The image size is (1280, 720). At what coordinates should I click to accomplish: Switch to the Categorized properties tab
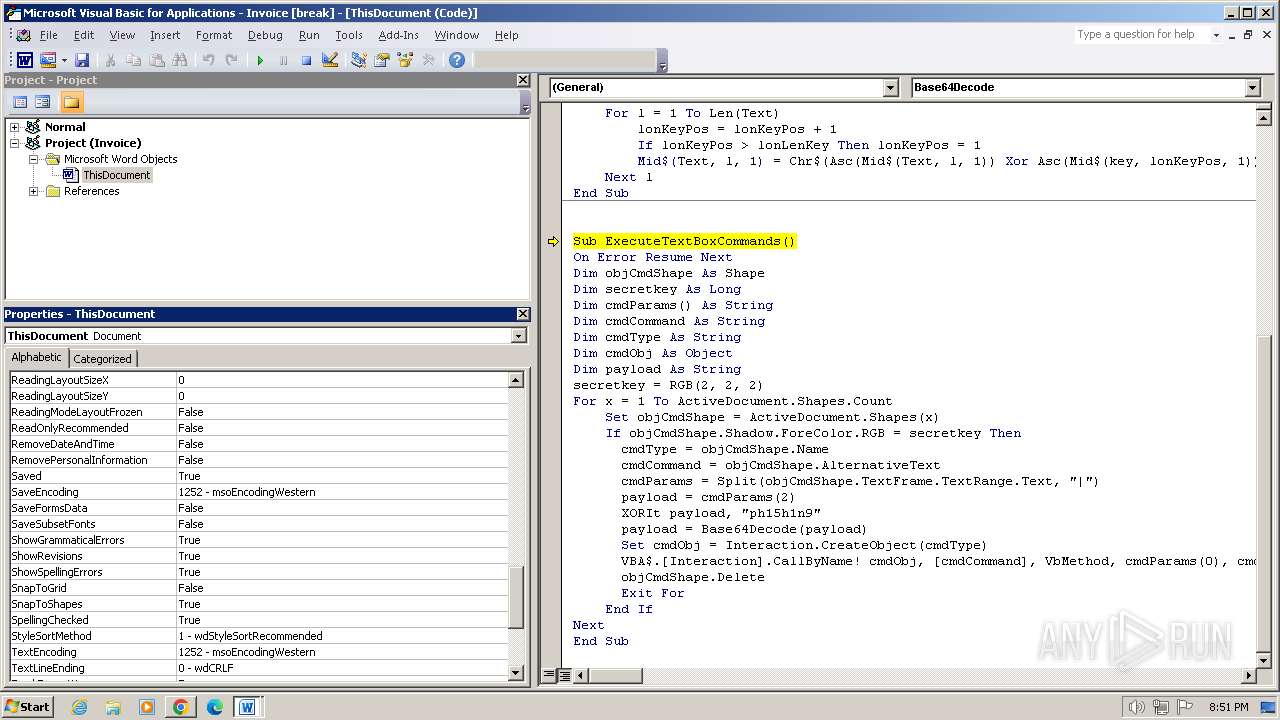point(102,359)
